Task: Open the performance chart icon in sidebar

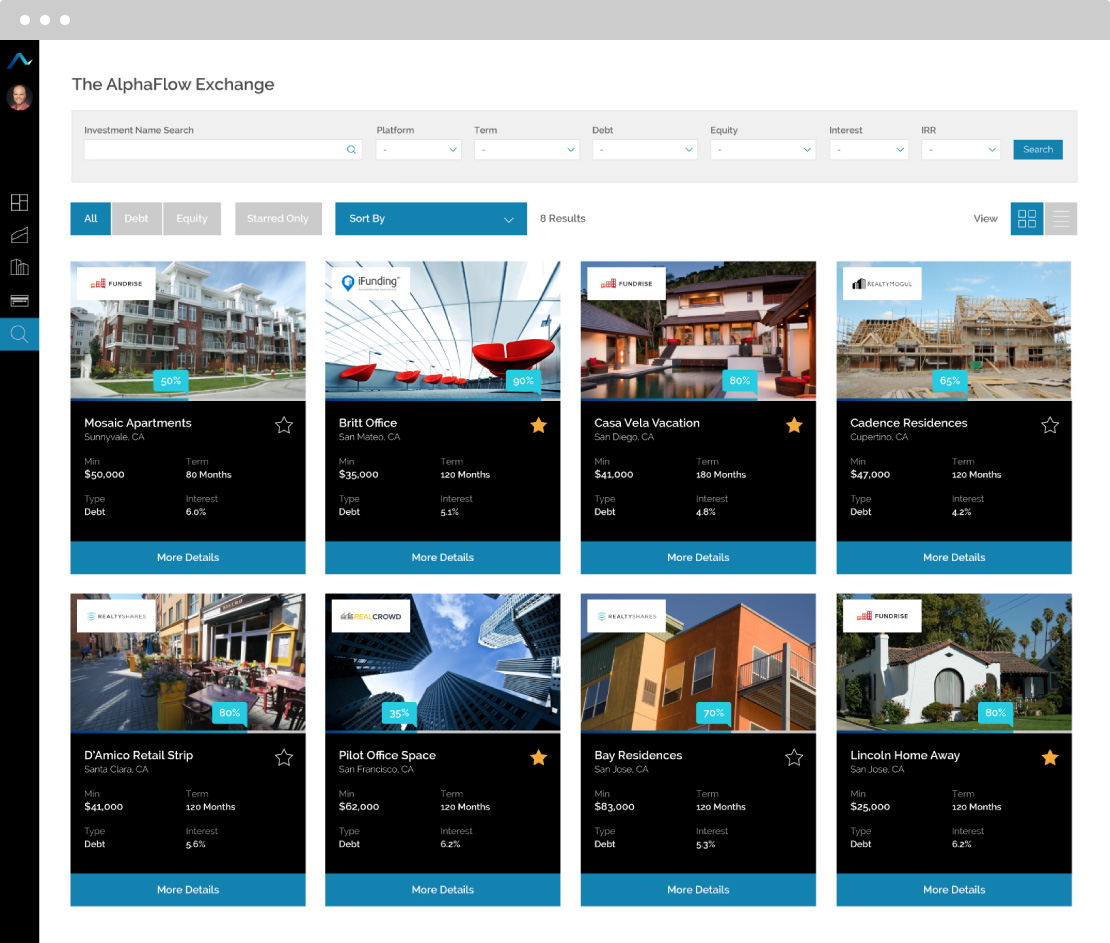Action: tap(19, 234)
